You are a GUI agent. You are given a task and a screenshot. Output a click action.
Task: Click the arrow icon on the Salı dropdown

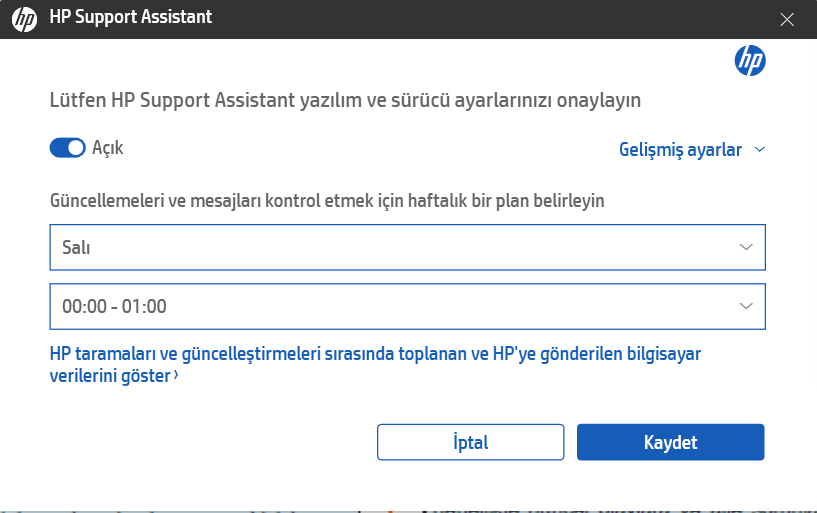[x=746, y=247]
